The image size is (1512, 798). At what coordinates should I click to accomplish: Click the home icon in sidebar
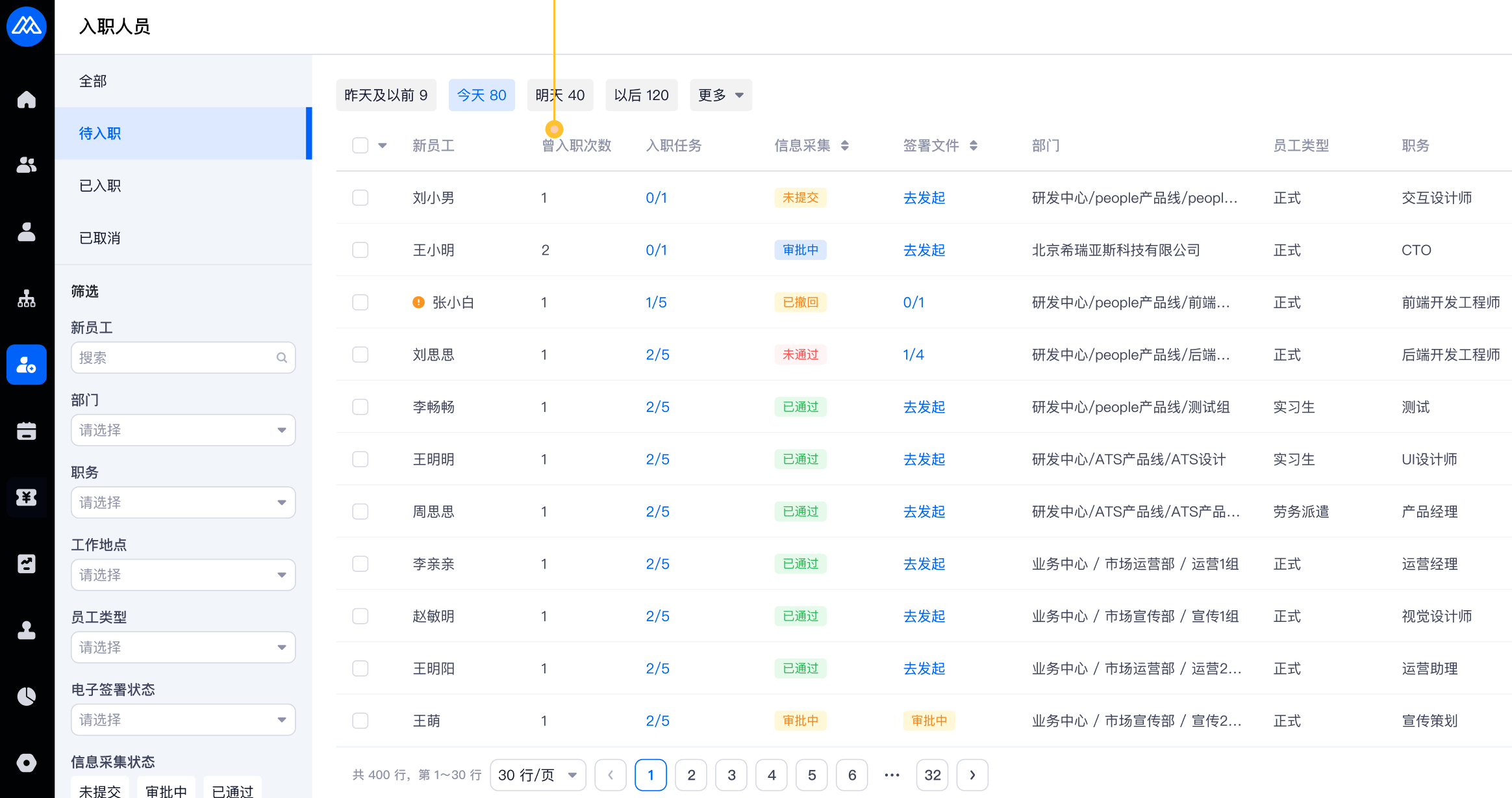tap(27, 99)
